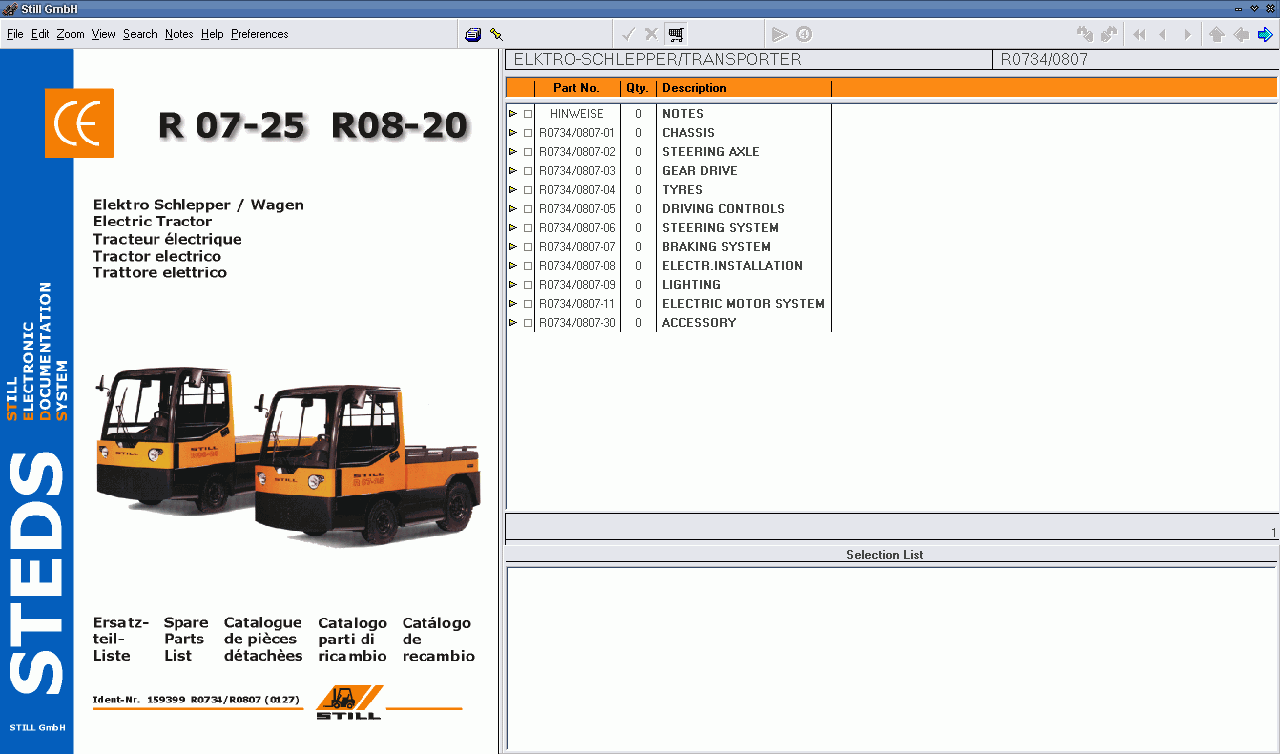Click the yellow pin note icon
Image resolution: width=1280 pixels, height=754 pixels.
(x=496, y=34)
